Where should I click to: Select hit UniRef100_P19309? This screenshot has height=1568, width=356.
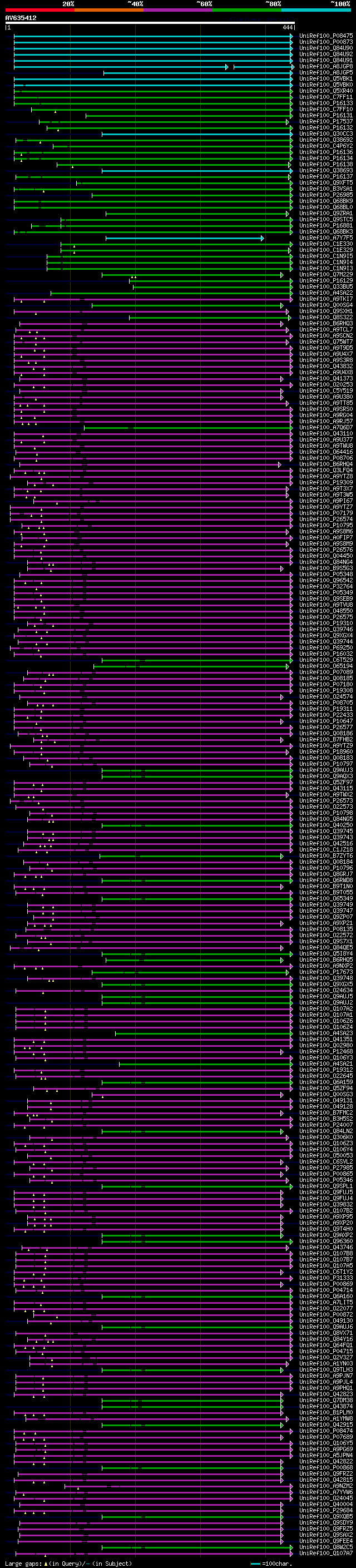326,482
